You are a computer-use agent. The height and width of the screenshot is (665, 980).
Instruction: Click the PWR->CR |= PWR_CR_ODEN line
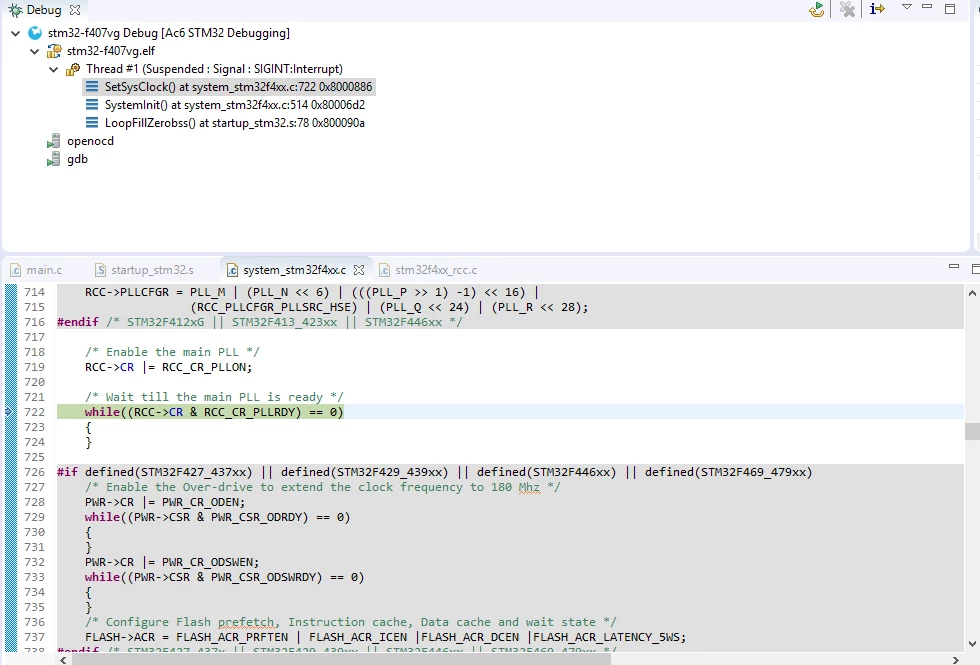tap(165, 502)
